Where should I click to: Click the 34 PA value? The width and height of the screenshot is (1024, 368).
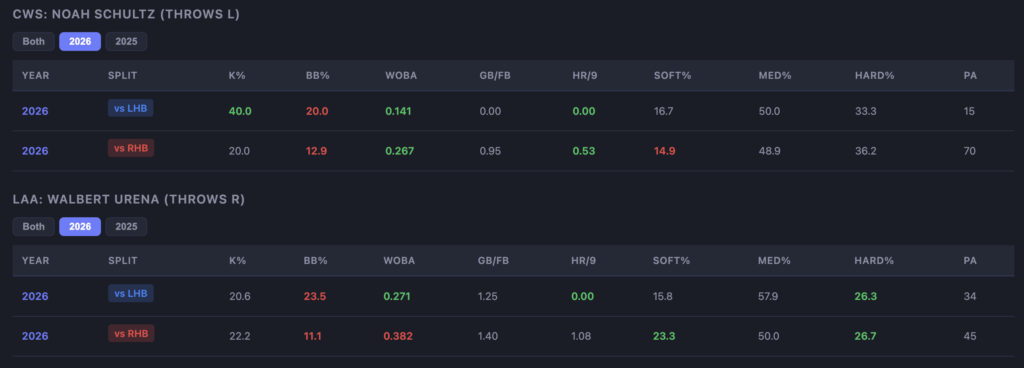click(x=970, y=296)
